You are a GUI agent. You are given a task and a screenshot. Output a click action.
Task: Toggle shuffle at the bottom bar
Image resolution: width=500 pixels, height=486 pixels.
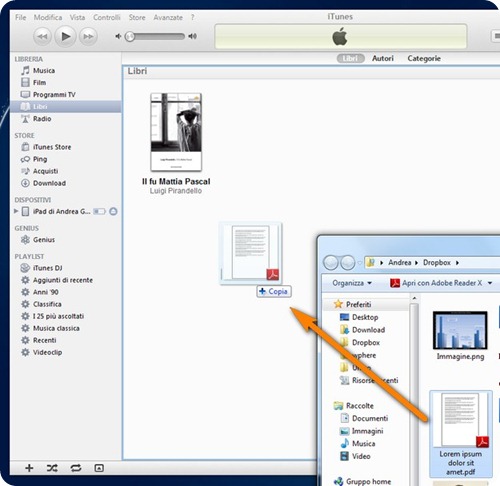point(52,468)
